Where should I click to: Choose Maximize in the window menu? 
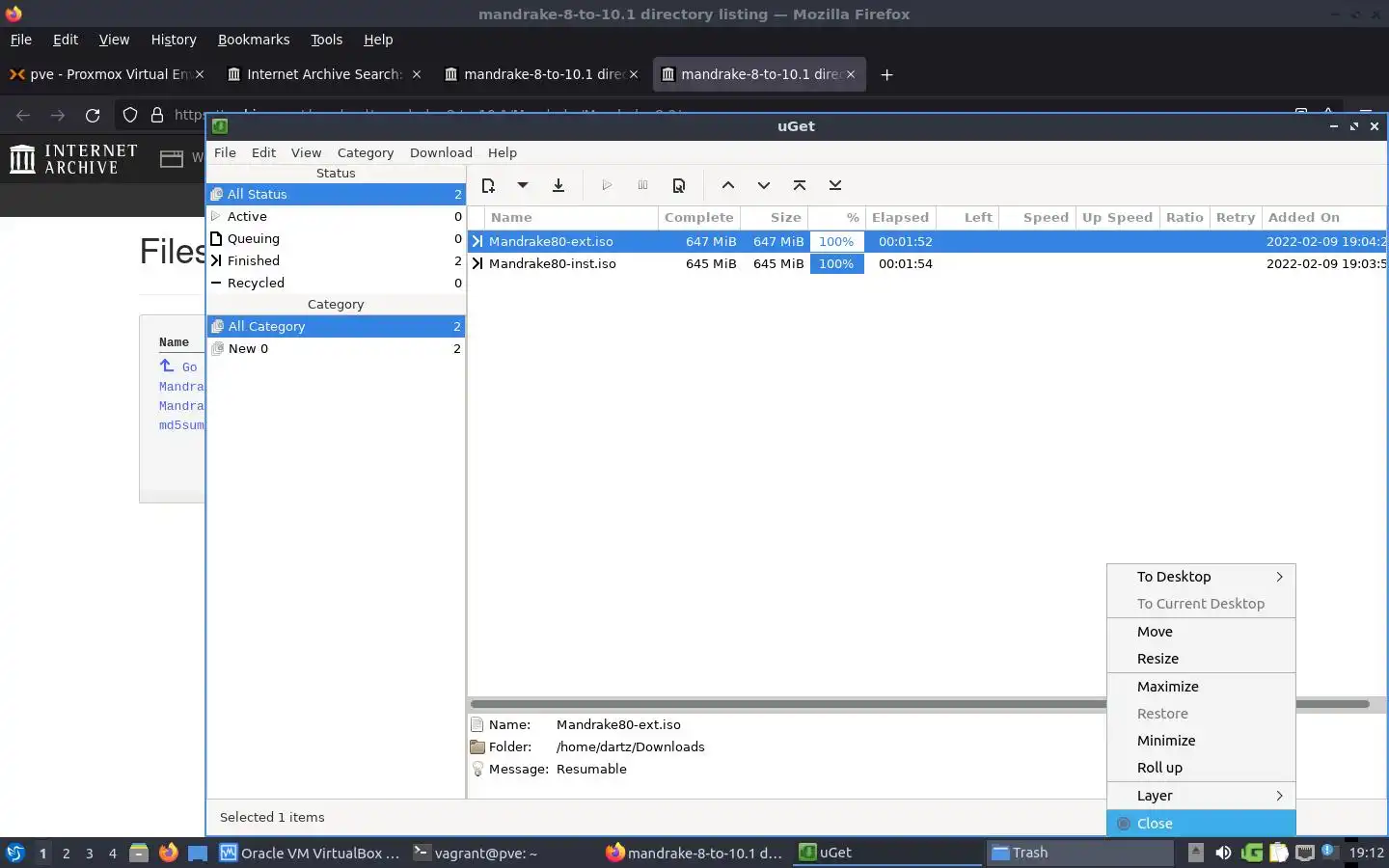coord(1201,687)
